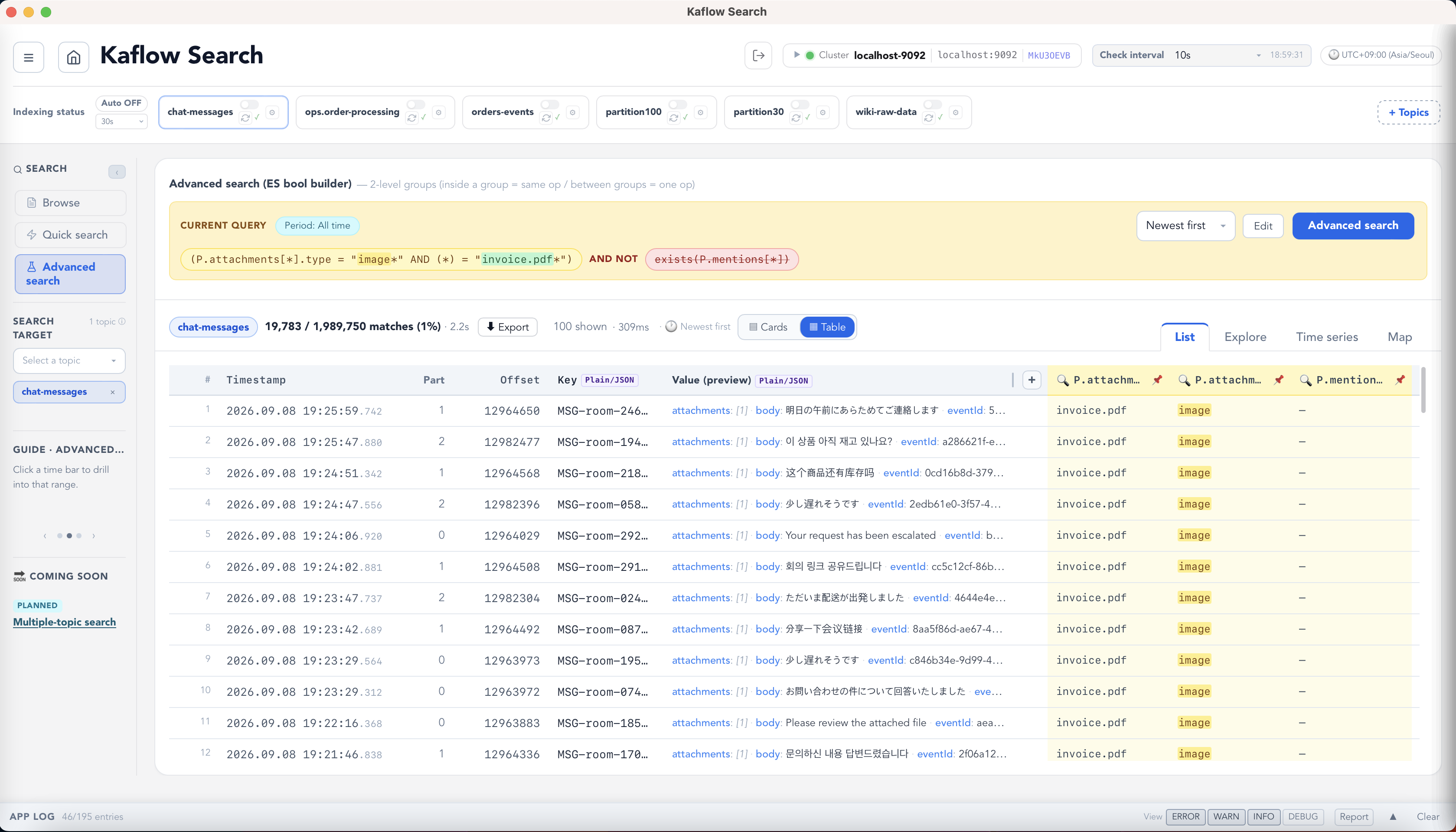This screenshot has width=1456, height=832.
Task: Toggle the Auto OFF indexing button
Action: 121,103
